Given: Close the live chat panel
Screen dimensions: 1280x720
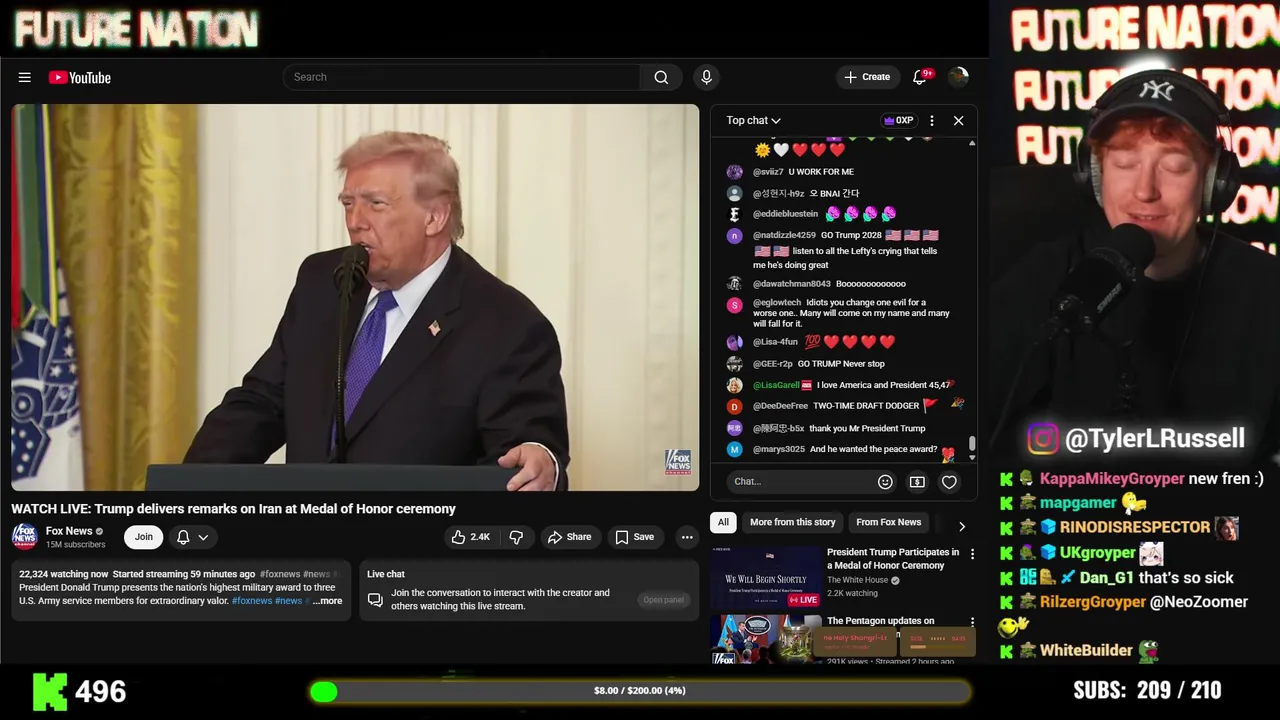Looking at the screenshot, I should click(958, 120).
